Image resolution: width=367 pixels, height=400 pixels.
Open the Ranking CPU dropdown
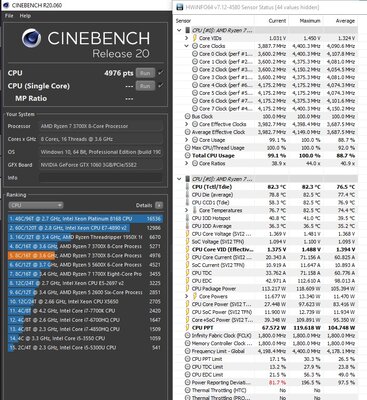click(36, 205)
